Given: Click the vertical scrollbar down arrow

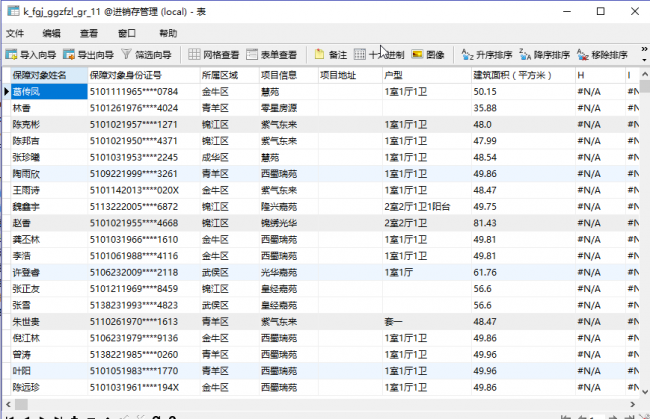Looking at the screenshot, I should (645, 392).
